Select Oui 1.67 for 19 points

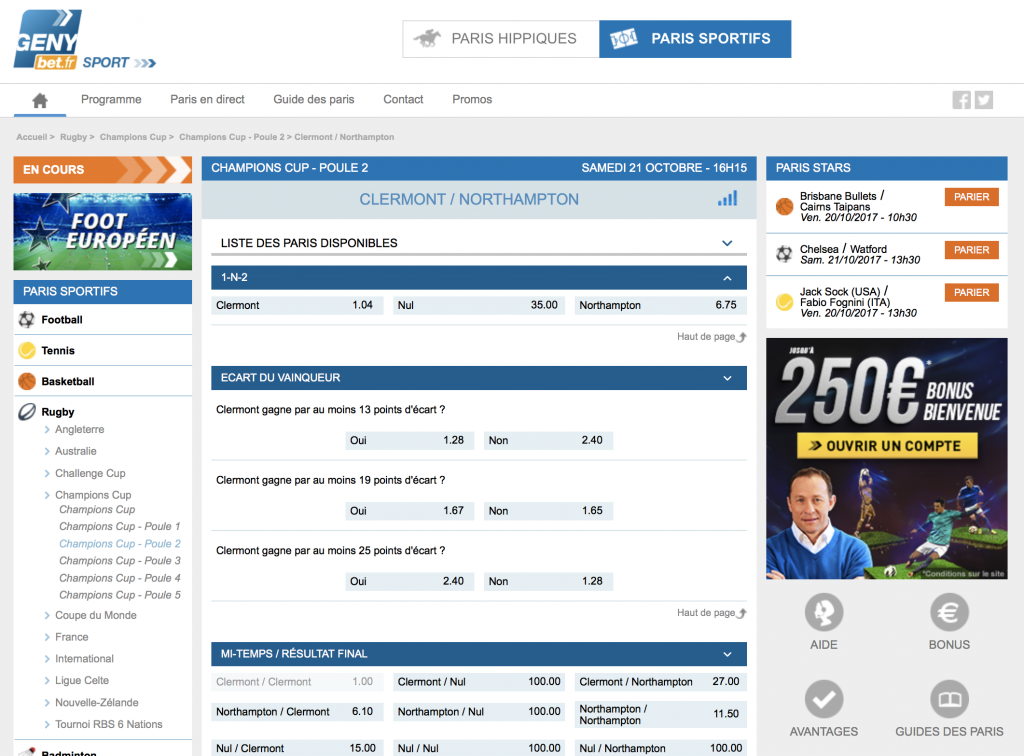(409, 511)
